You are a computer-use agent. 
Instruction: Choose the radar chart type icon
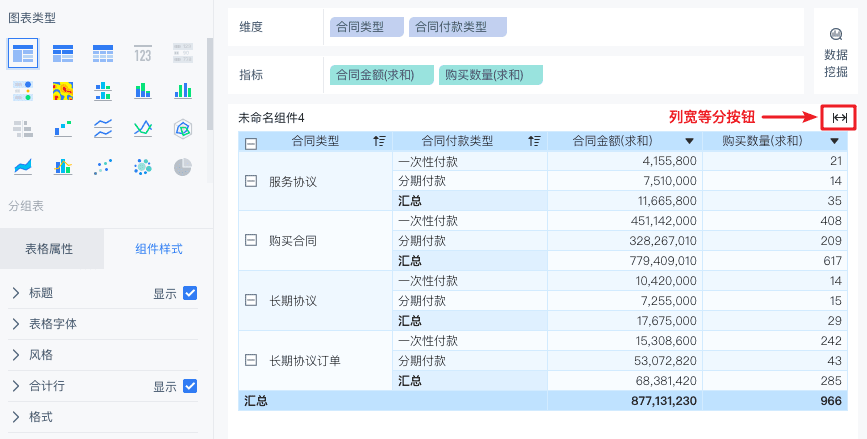(x=183, y=128)
